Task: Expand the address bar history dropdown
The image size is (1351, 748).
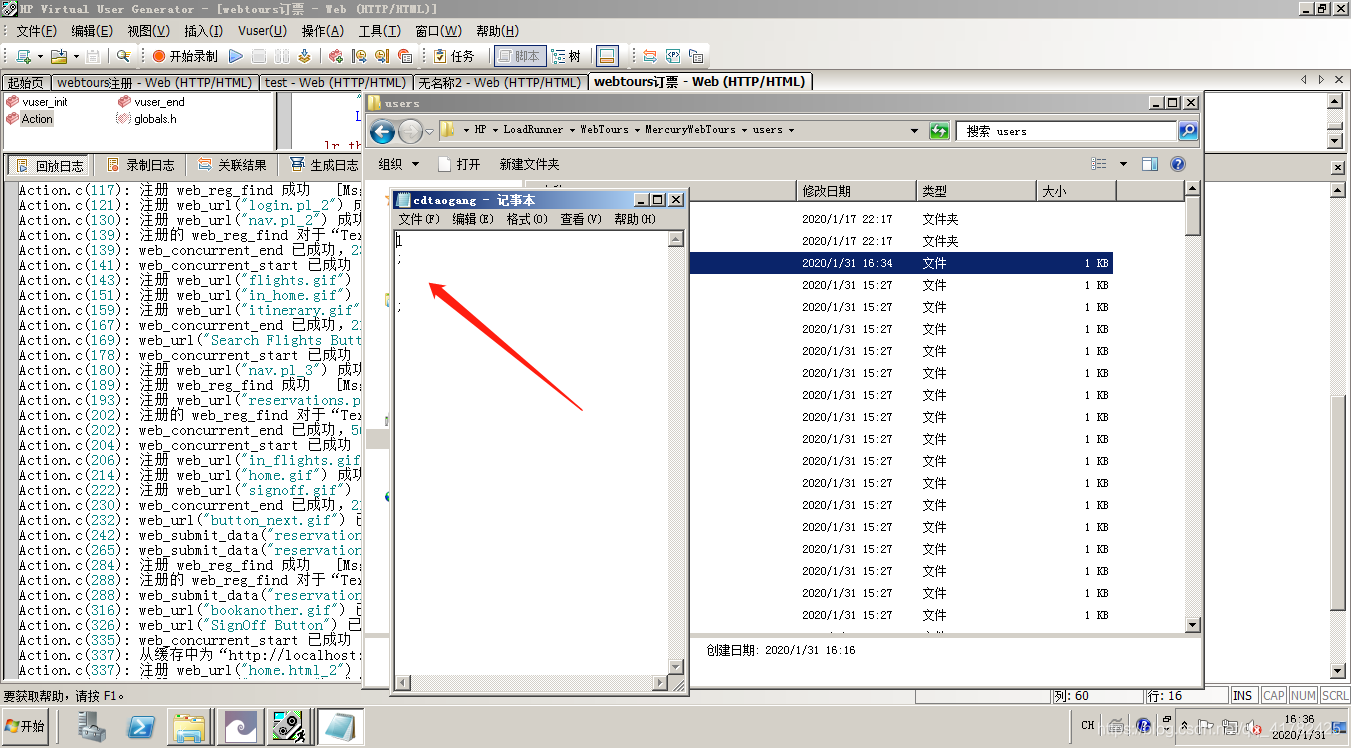Action: click(x=914, y=131)
